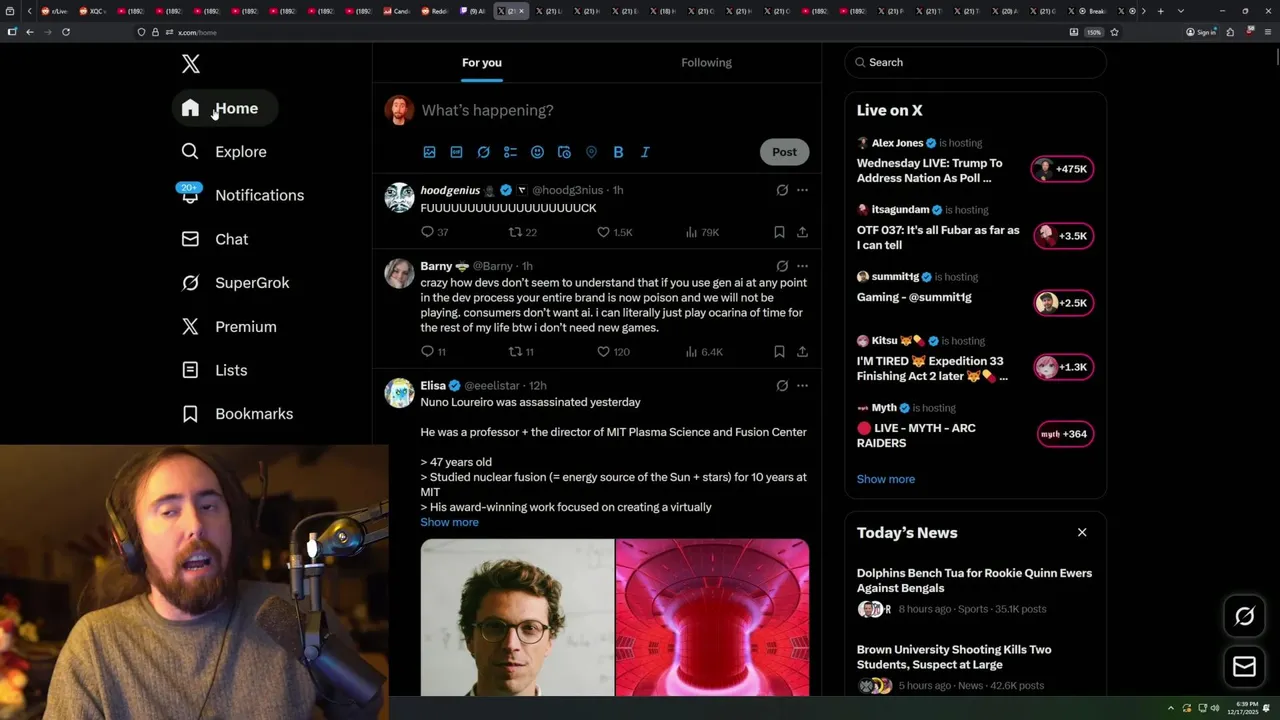The width and height of the screenshot is (1280, 720).
Task: Schedule the post with calendar icon
Action: (564, 152)
